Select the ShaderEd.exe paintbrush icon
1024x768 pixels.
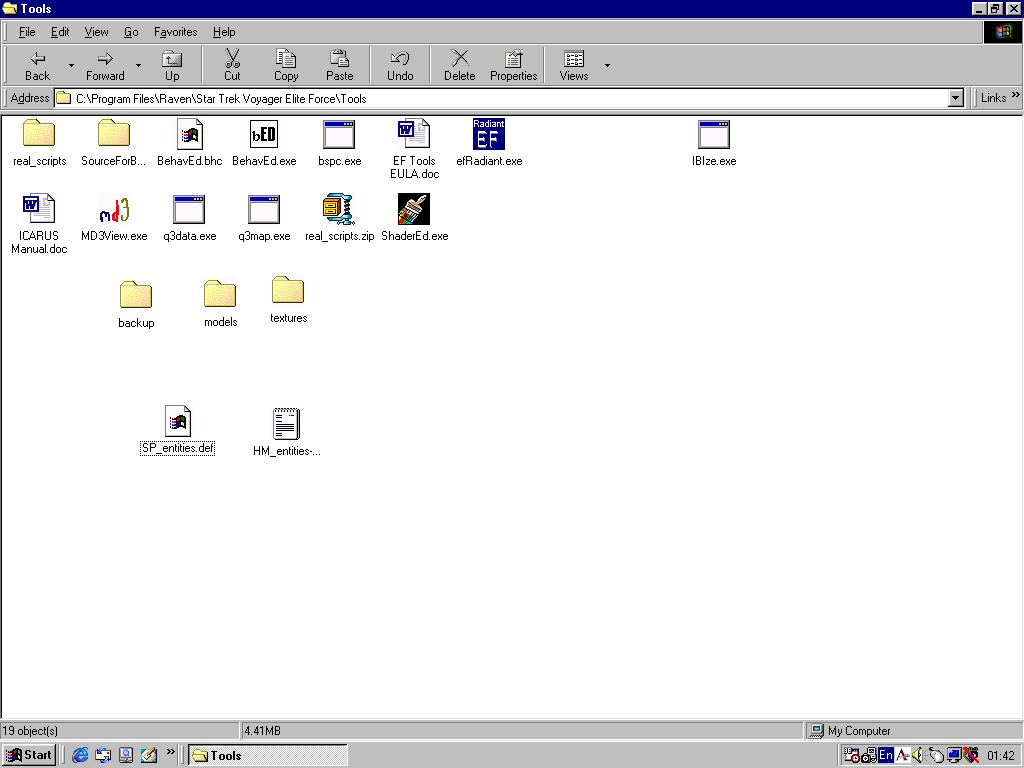tap(414, 209)
